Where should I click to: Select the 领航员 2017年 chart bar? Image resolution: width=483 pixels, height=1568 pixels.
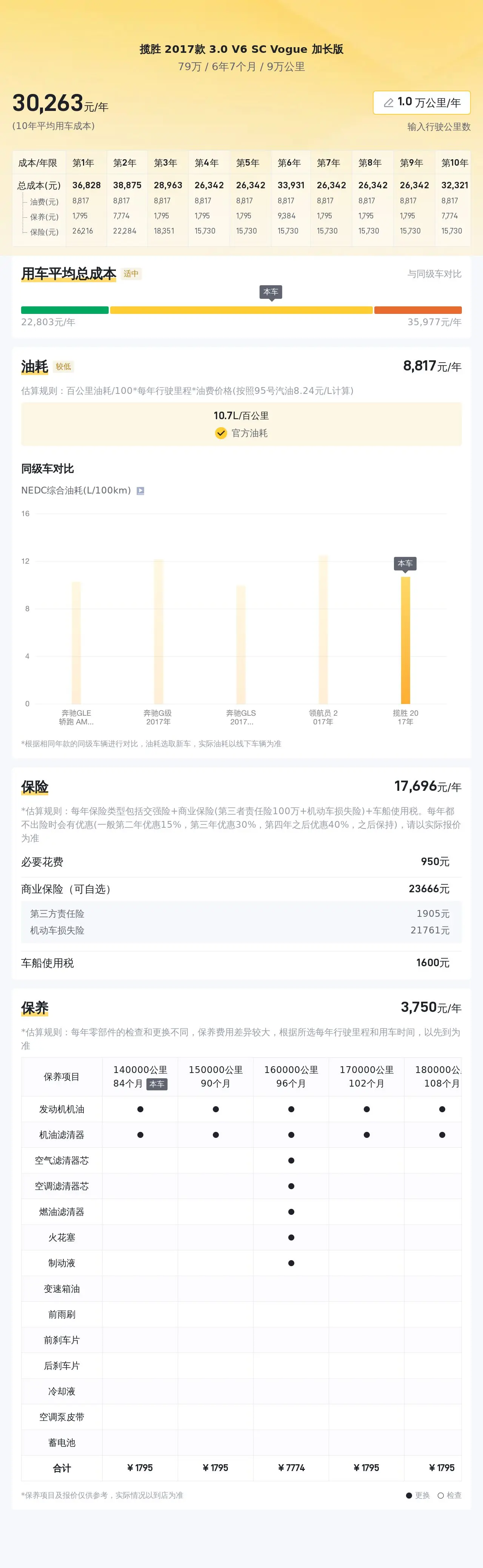[x=323, y=629]
